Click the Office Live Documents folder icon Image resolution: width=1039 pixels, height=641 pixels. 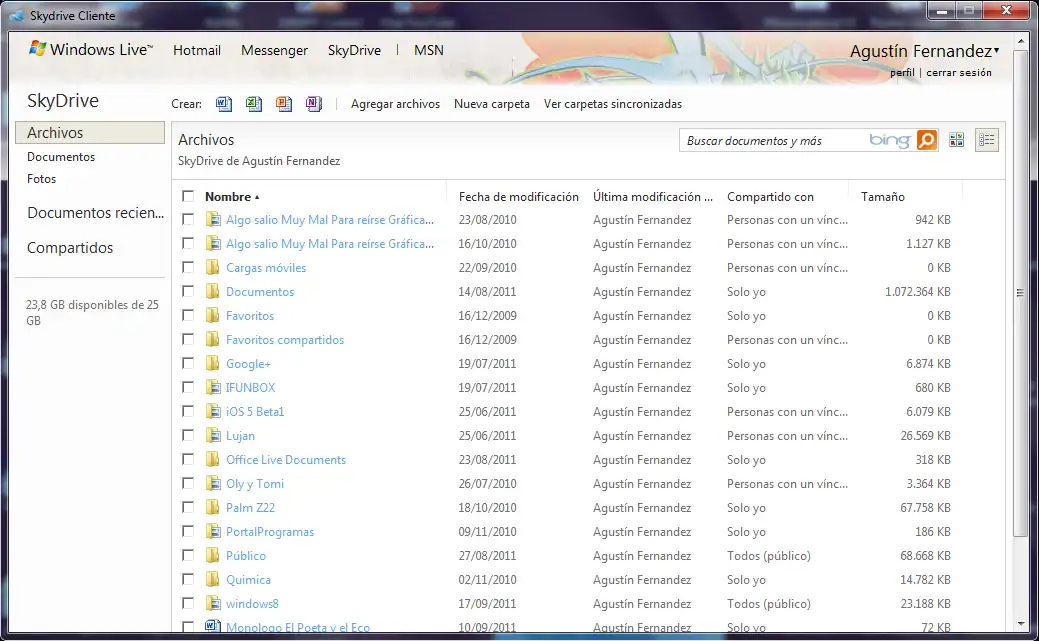(x=213, y=459)
